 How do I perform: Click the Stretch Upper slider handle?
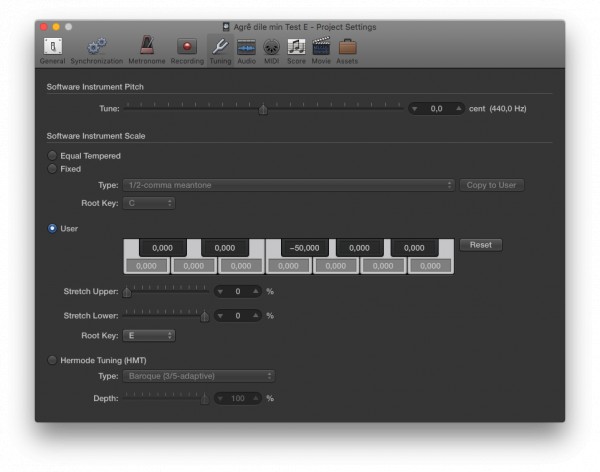tap(127, 292)
